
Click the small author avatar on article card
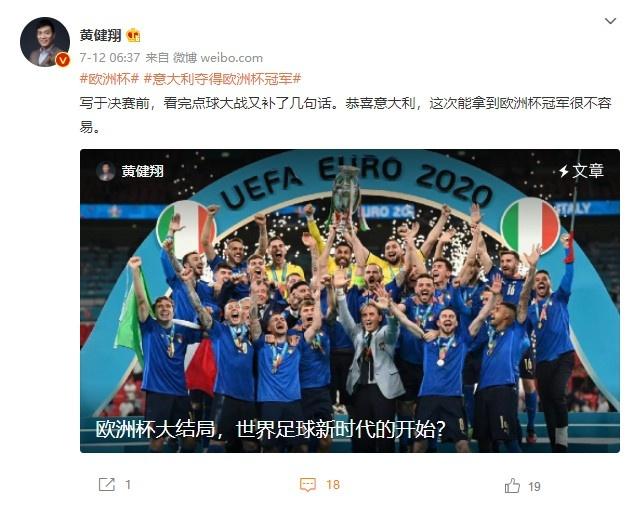[x=106, y=171]
